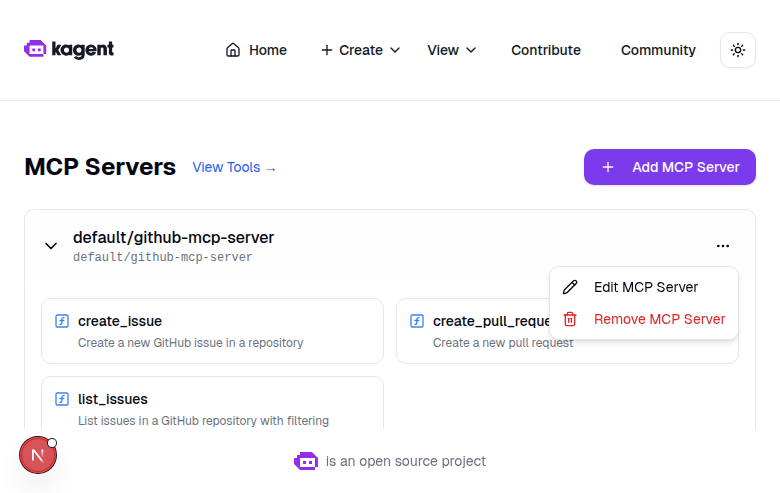Click the trash icon beside Remove MCP Server

point(570,319)
